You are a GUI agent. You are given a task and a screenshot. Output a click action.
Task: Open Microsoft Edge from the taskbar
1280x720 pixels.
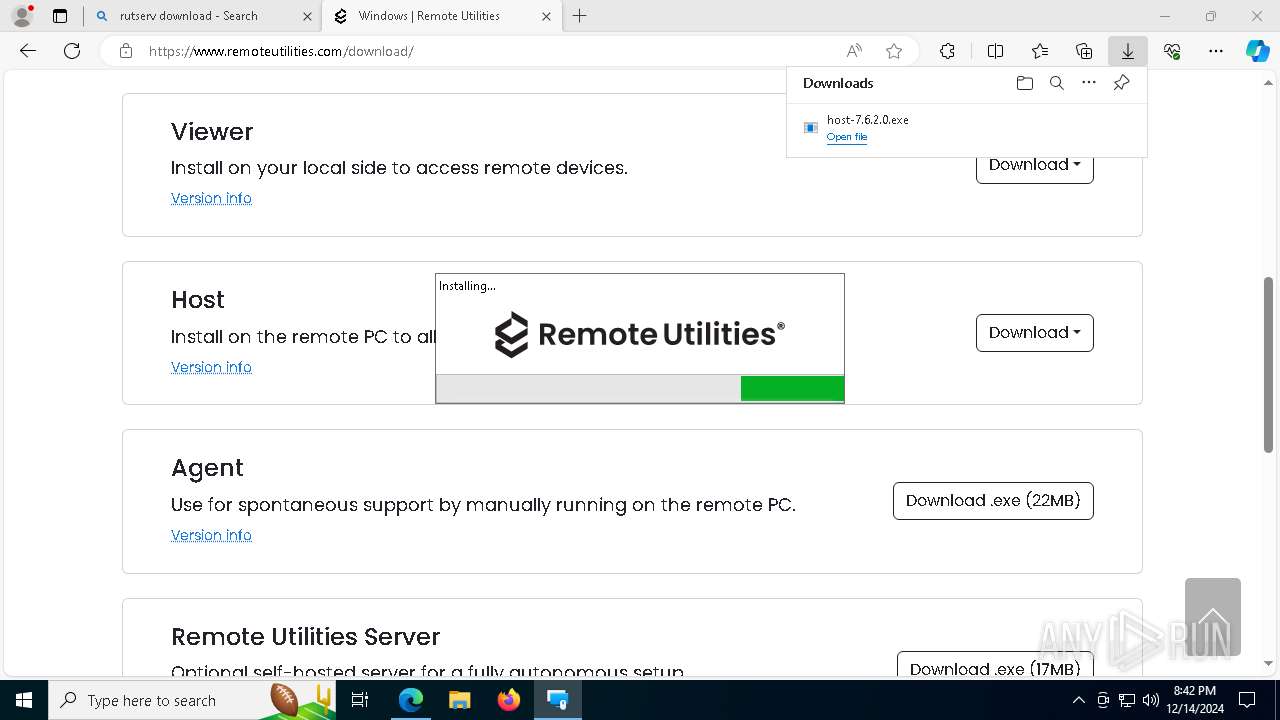point(411,700)
